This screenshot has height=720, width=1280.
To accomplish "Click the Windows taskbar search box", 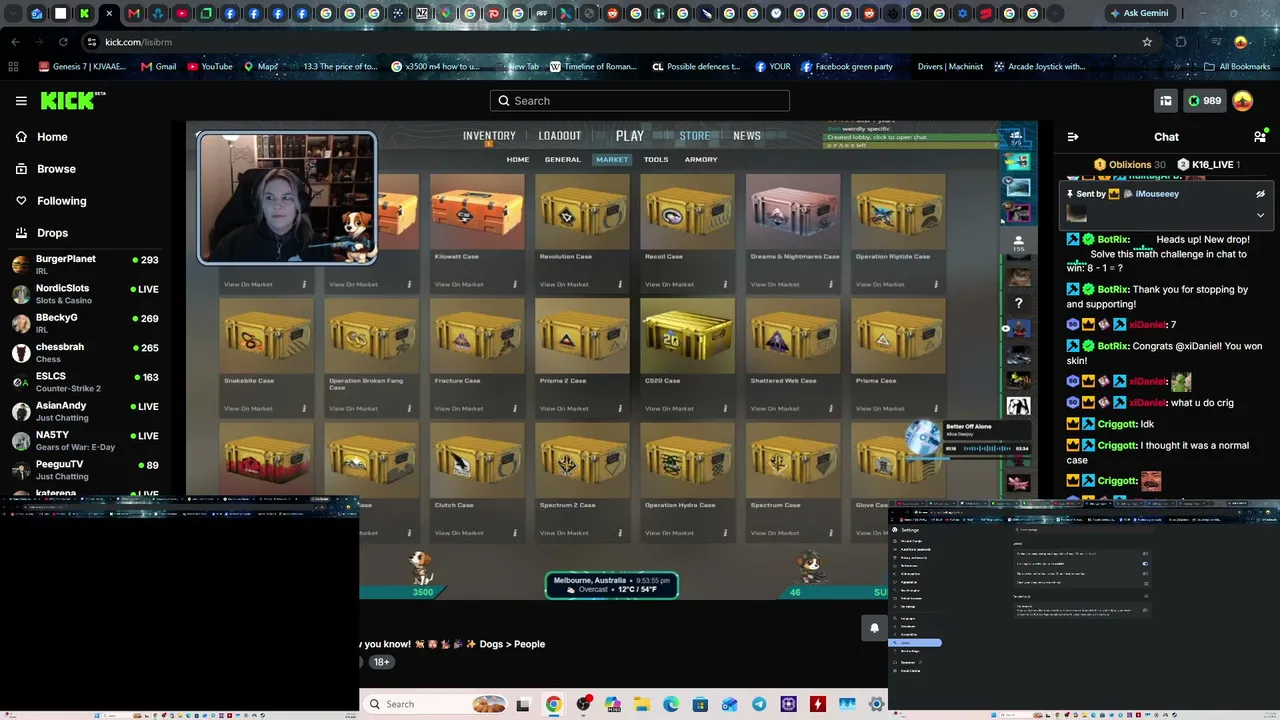I will 434,704.
